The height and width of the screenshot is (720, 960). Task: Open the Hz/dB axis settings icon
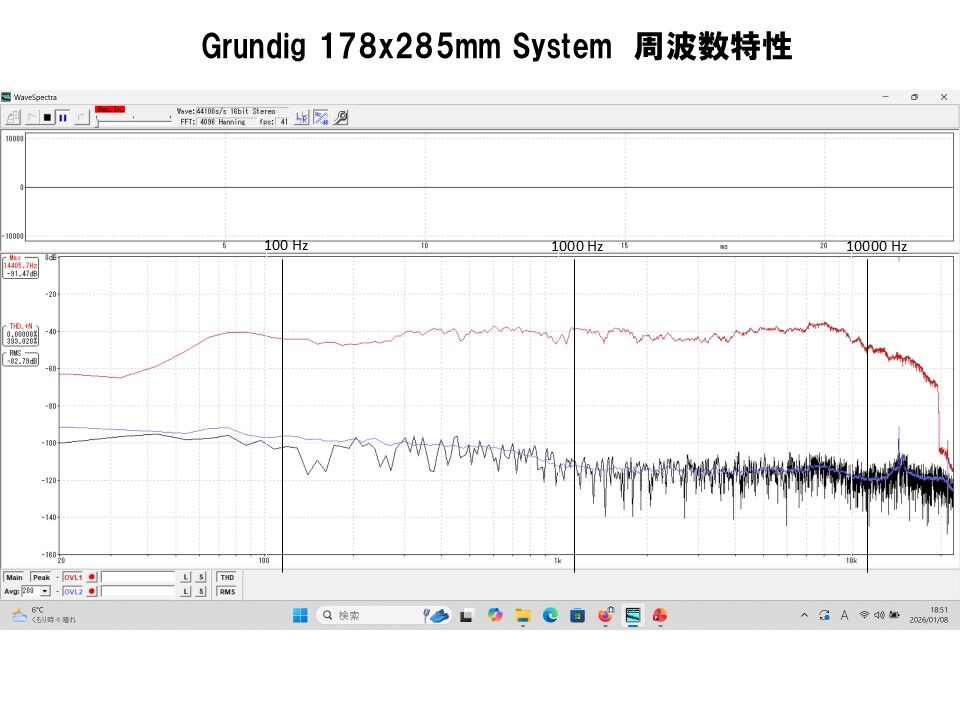point(321,117)
